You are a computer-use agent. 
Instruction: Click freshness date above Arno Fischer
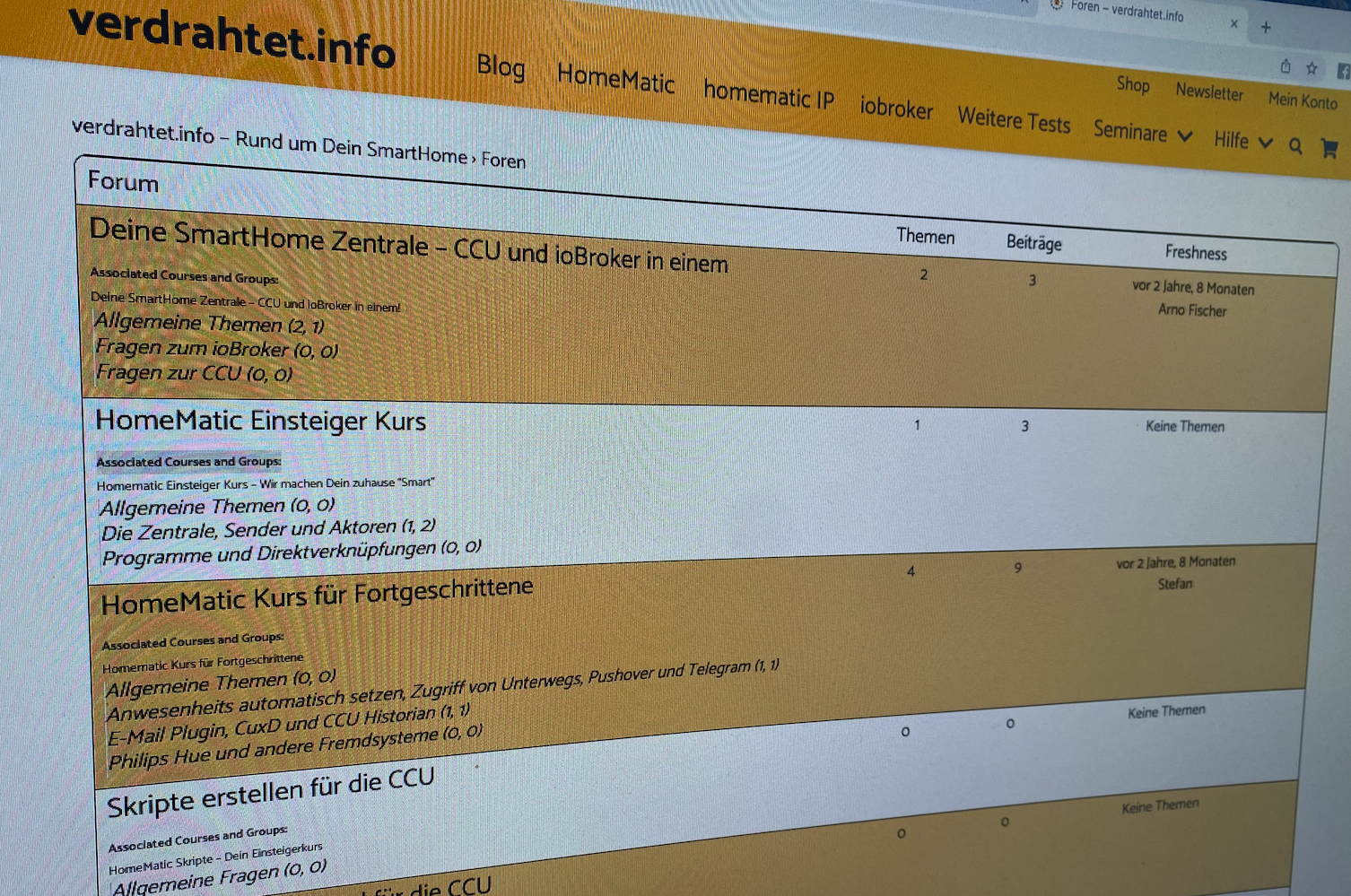(1193, 288)
